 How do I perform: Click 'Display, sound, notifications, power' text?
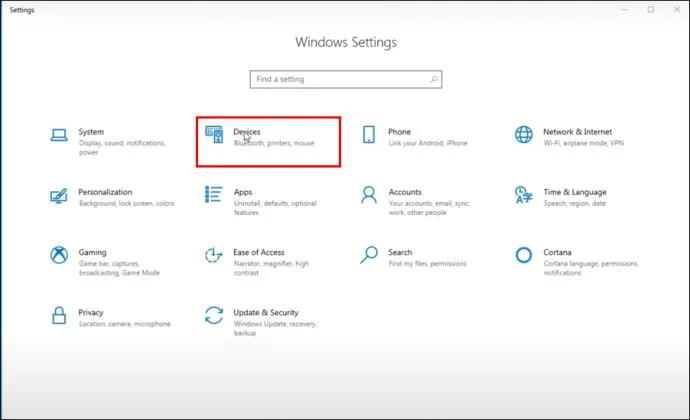tap(122, 147)
